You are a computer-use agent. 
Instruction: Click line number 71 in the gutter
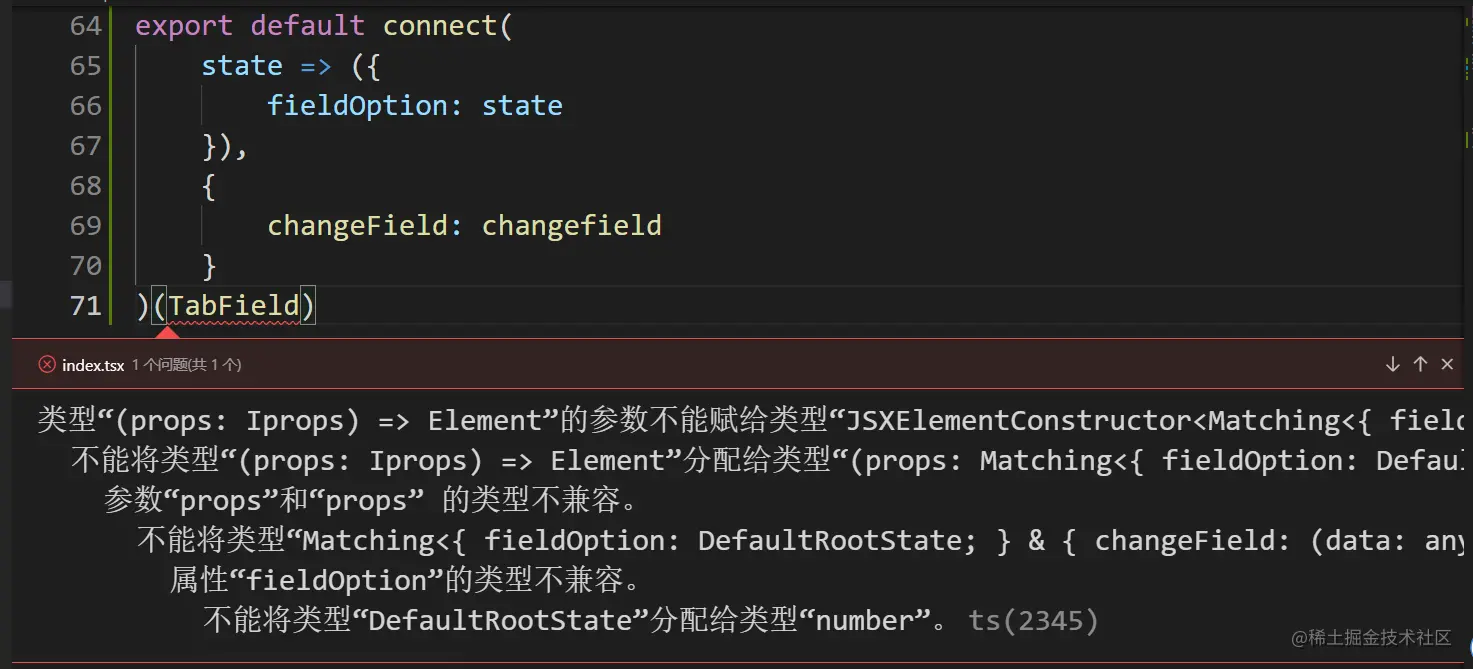(x=86, y=306)
